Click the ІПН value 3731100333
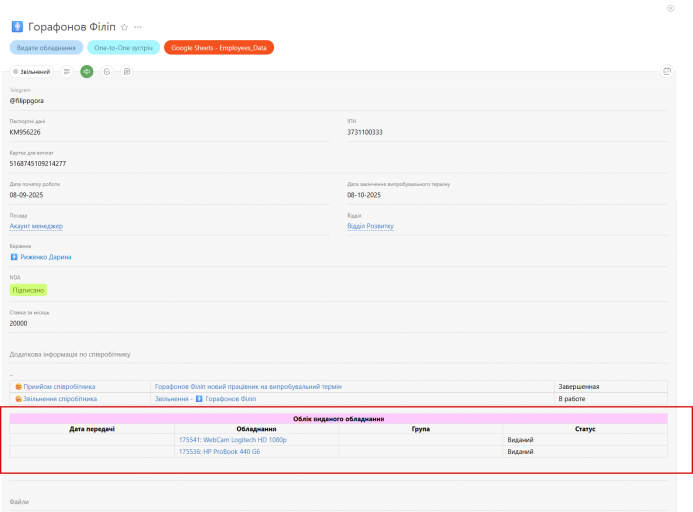 click(x=365, y=132)
